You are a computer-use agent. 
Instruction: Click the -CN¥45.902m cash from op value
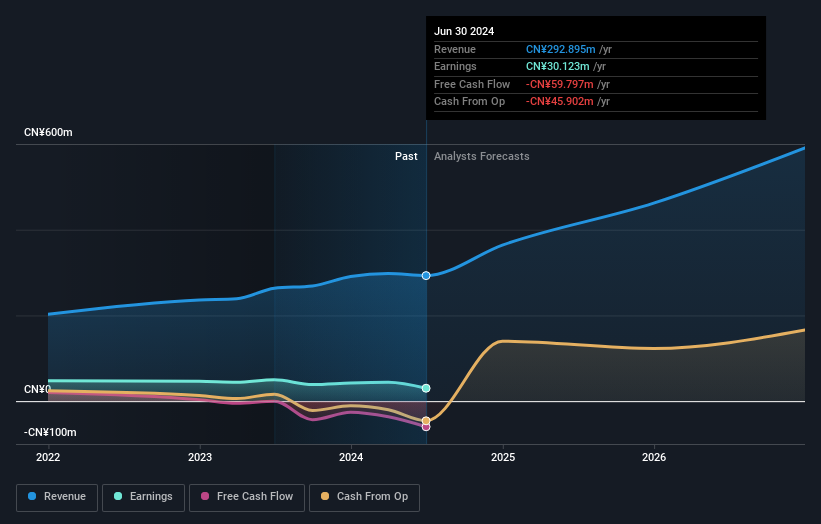pyautogui.click(x=560, y=102)
